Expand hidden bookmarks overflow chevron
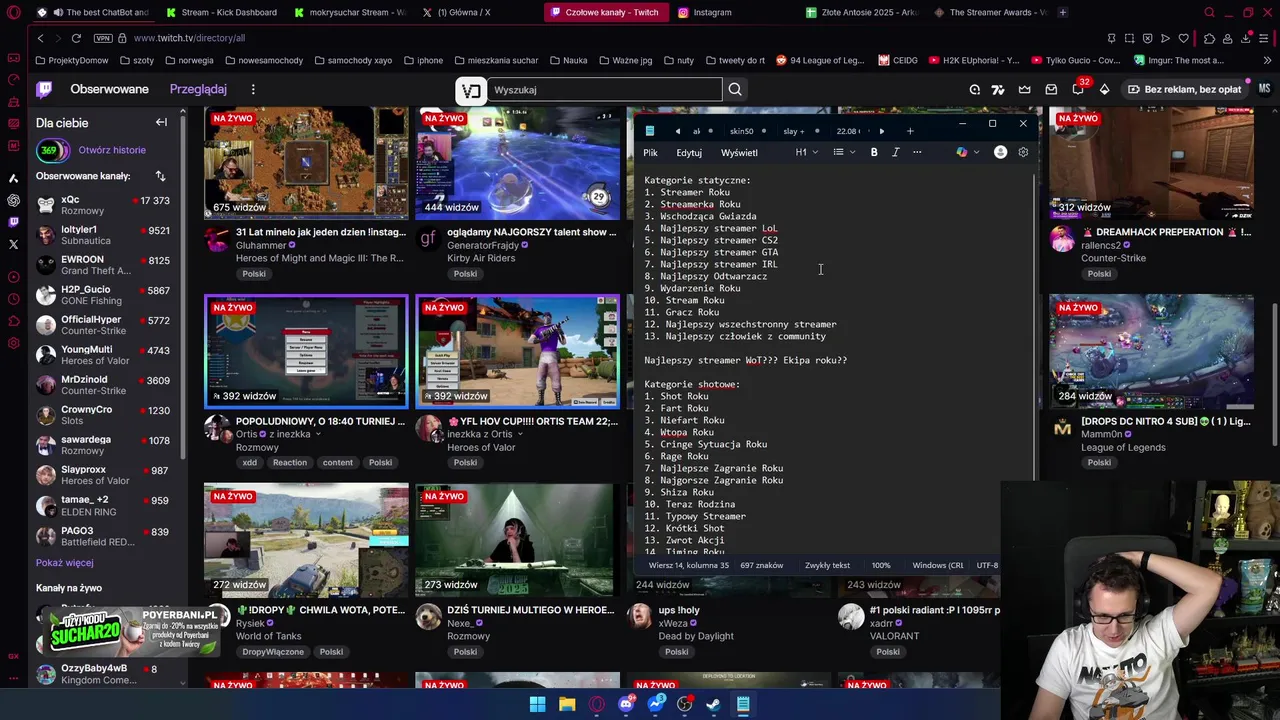Screen dimensions: 1280x720 coord(1266,60)
